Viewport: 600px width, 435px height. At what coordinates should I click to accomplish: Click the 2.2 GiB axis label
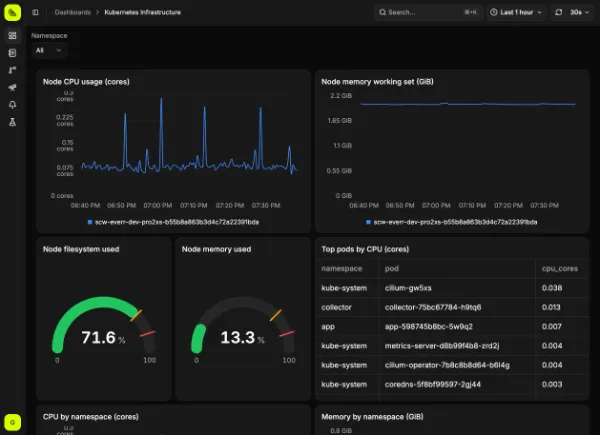341,96
